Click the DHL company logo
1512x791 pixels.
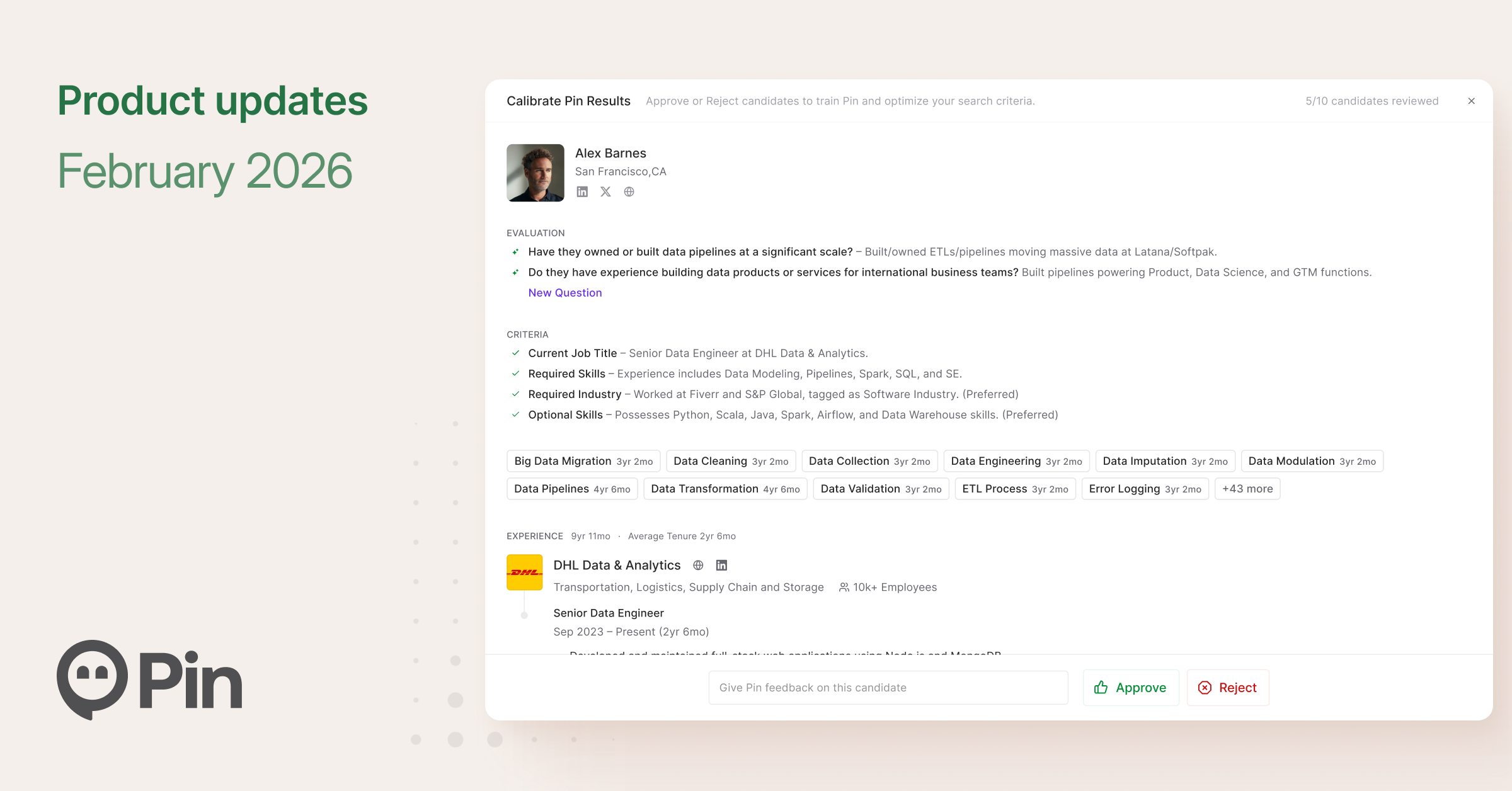point(524,573)
